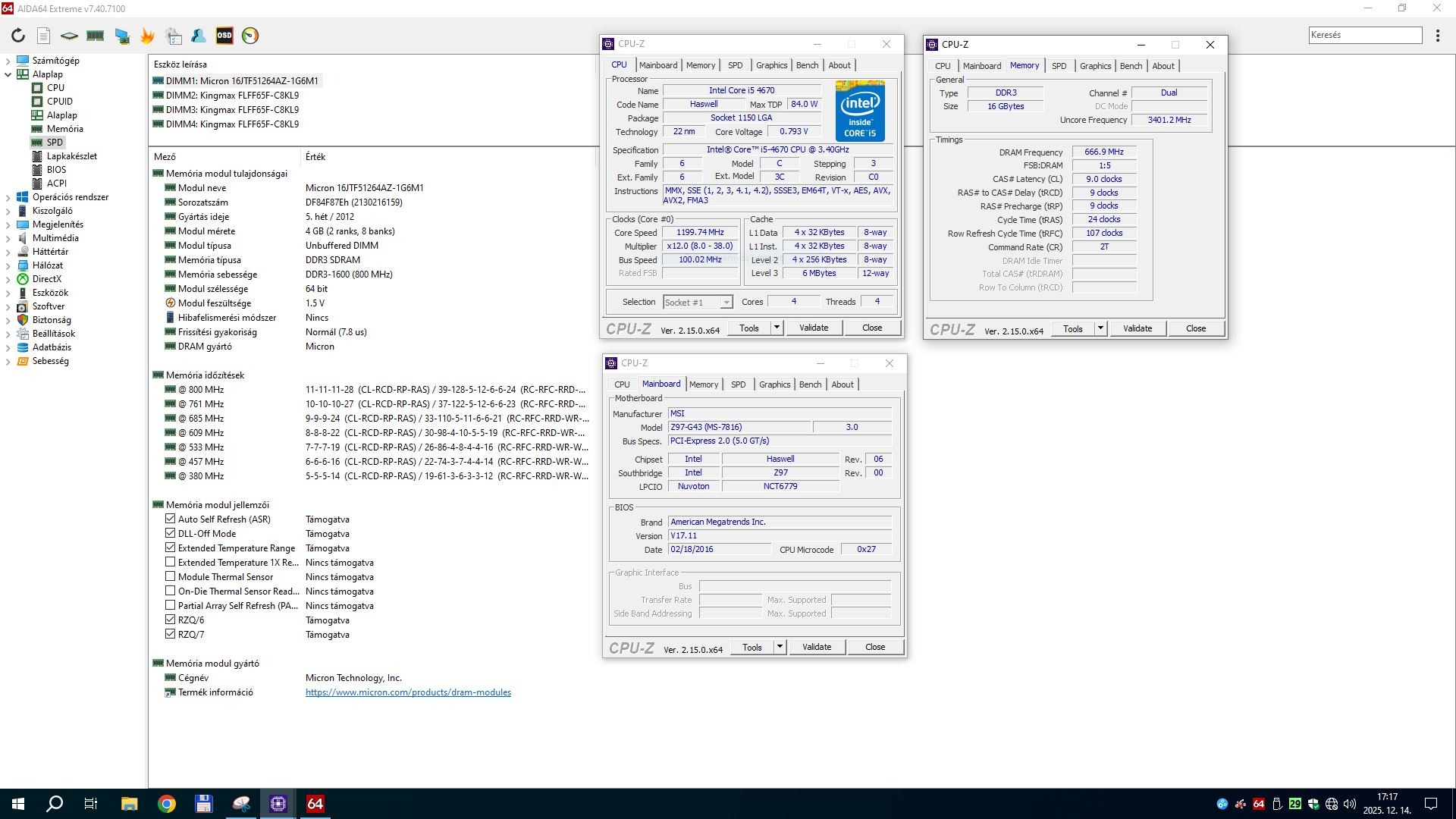Open the OSD panel icon
Image resolution: width=1456 pixels, height=819 pixels.
224,36
